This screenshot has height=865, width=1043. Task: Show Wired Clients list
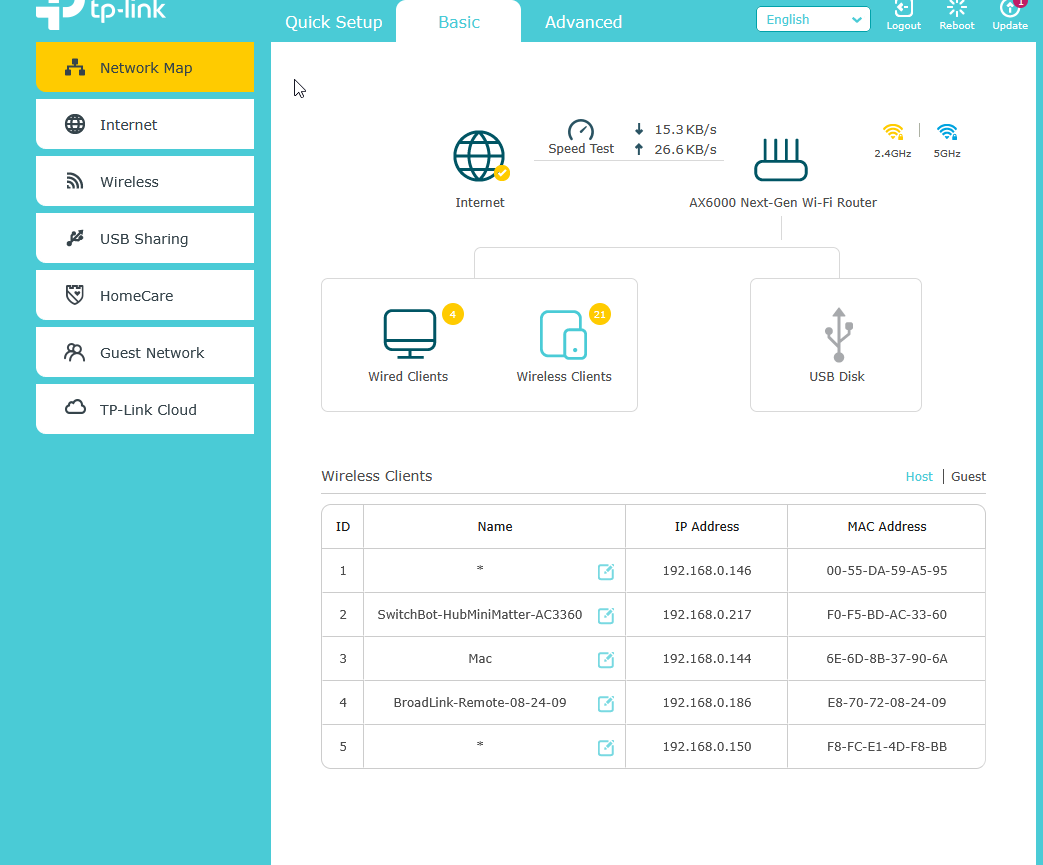point(409,334)
